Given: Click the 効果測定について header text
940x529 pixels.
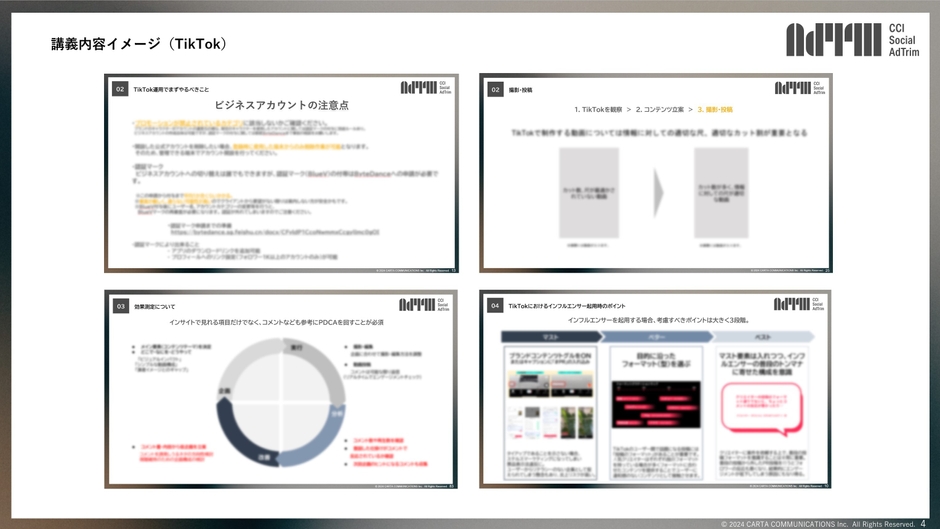Looking at the screenshot, I should [x=155, y=306].
